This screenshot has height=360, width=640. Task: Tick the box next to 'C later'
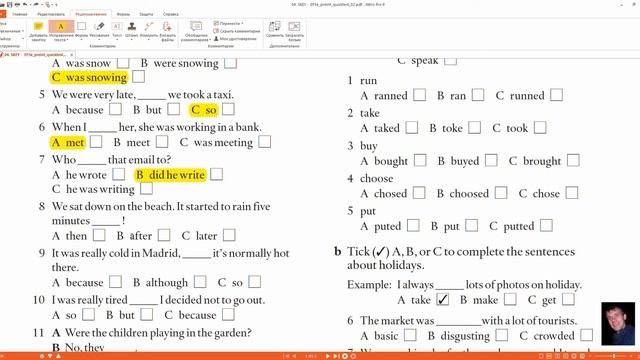tap(229, 235)
